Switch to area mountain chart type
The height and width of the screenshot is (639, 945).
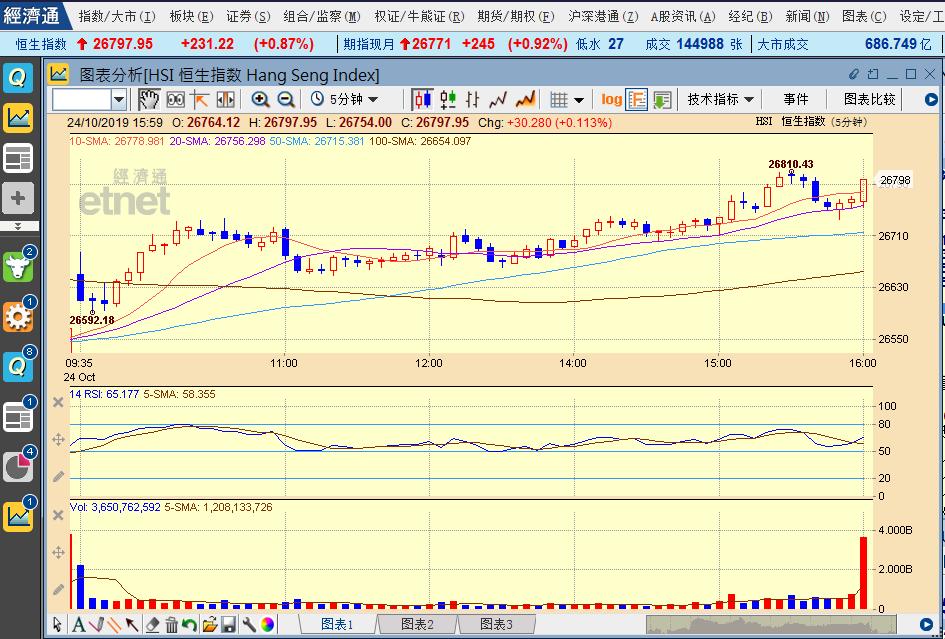[525, 99]
